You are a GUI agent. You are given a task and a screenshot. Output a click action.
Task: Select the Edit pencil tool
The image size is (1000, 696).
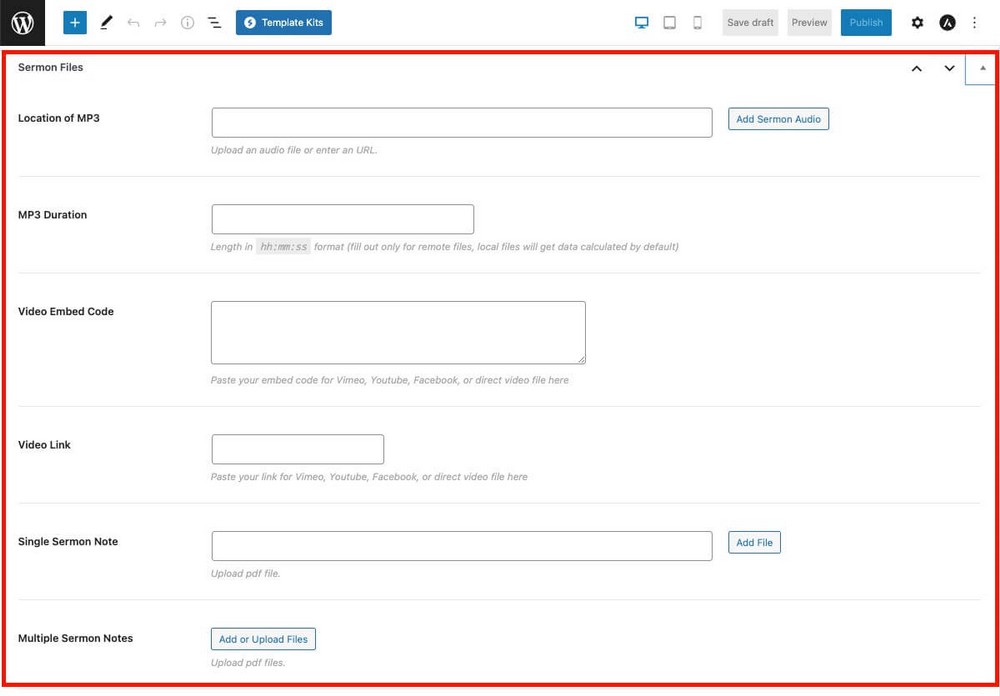(106, 22)
